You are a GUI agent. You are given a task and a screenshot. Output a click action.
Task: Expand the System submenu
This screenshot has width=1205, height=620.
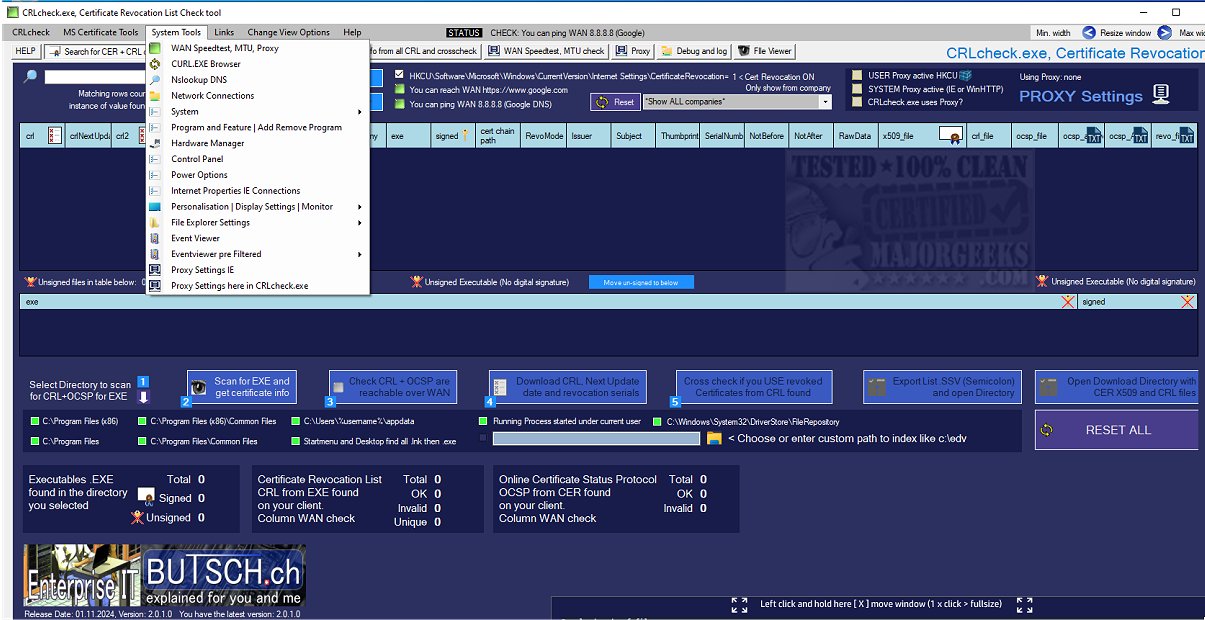tap(259, 112)
